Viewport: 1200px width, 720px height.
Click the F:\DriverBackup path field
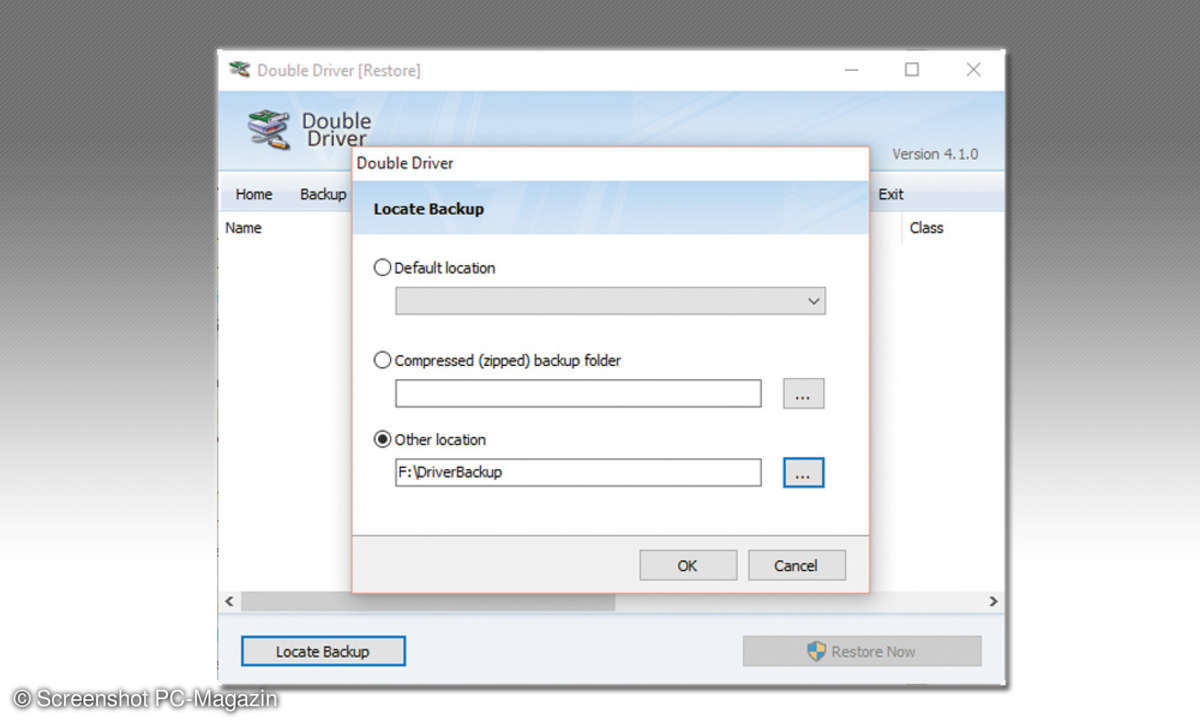tap(578, 472)
